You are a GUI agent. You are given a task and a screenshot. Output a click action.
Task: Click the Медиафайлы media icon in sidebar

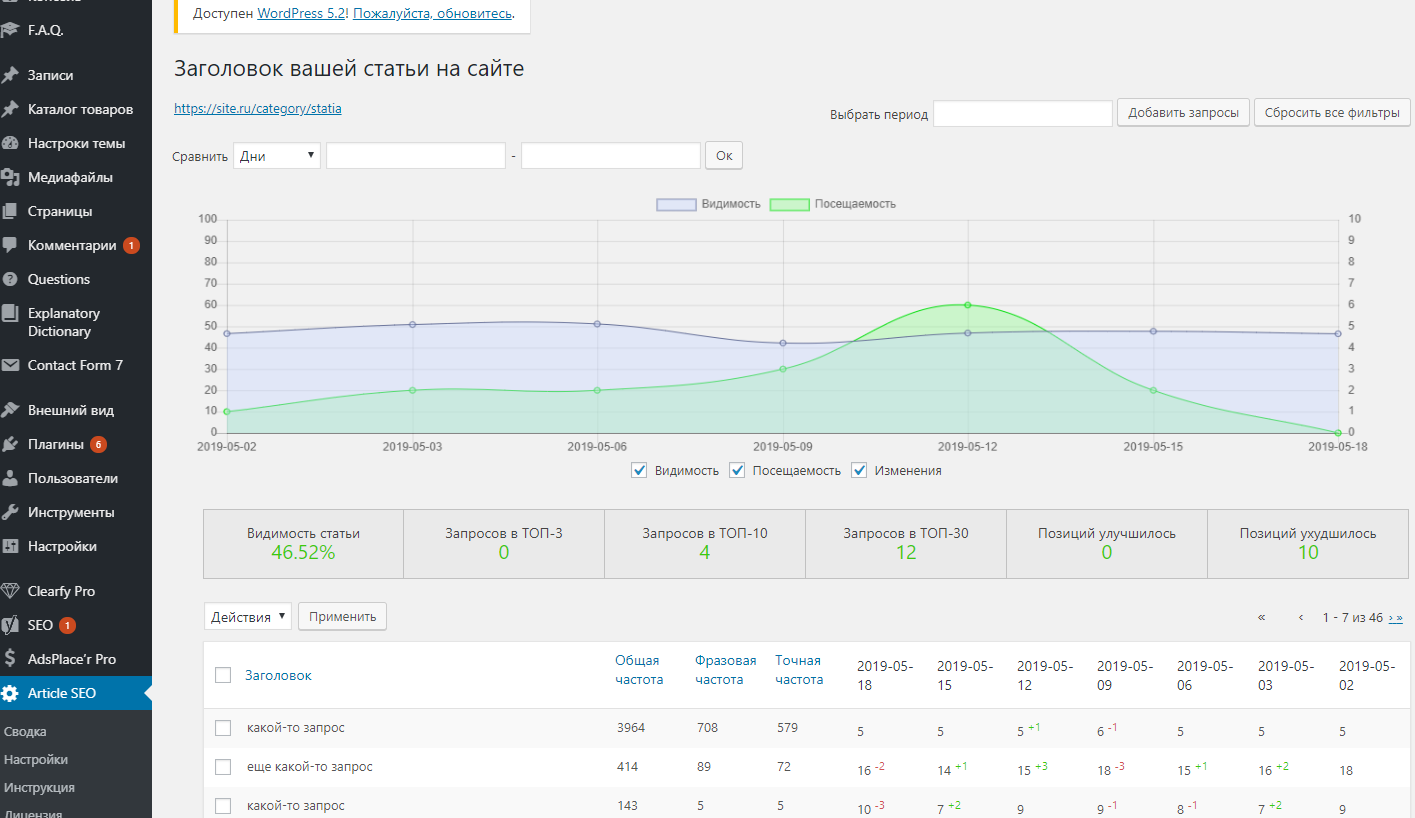pos(10,177)
